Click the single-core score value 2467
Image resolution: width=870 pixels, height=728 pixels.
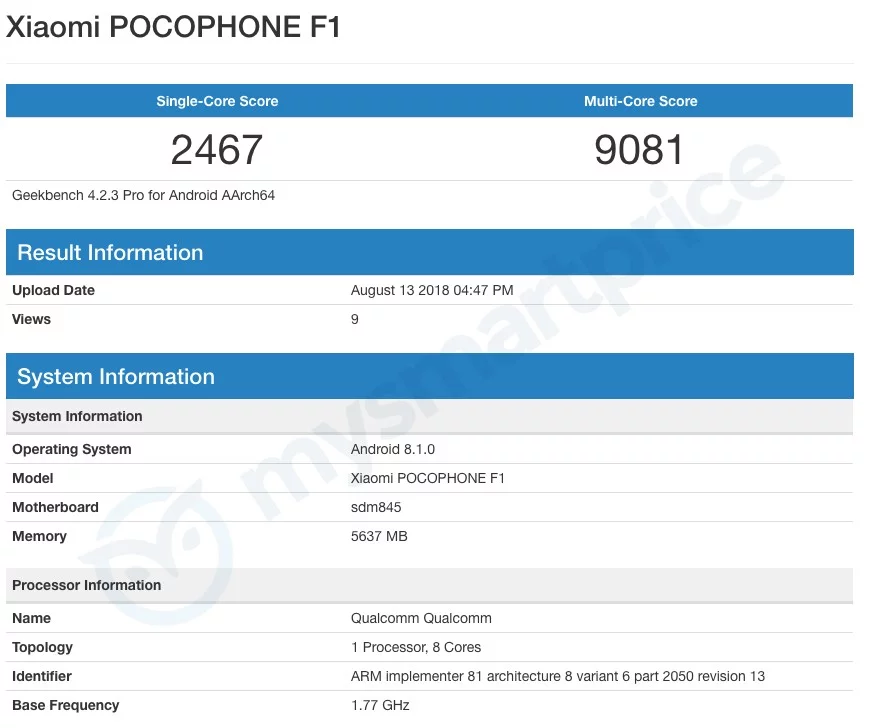(216, 150)
